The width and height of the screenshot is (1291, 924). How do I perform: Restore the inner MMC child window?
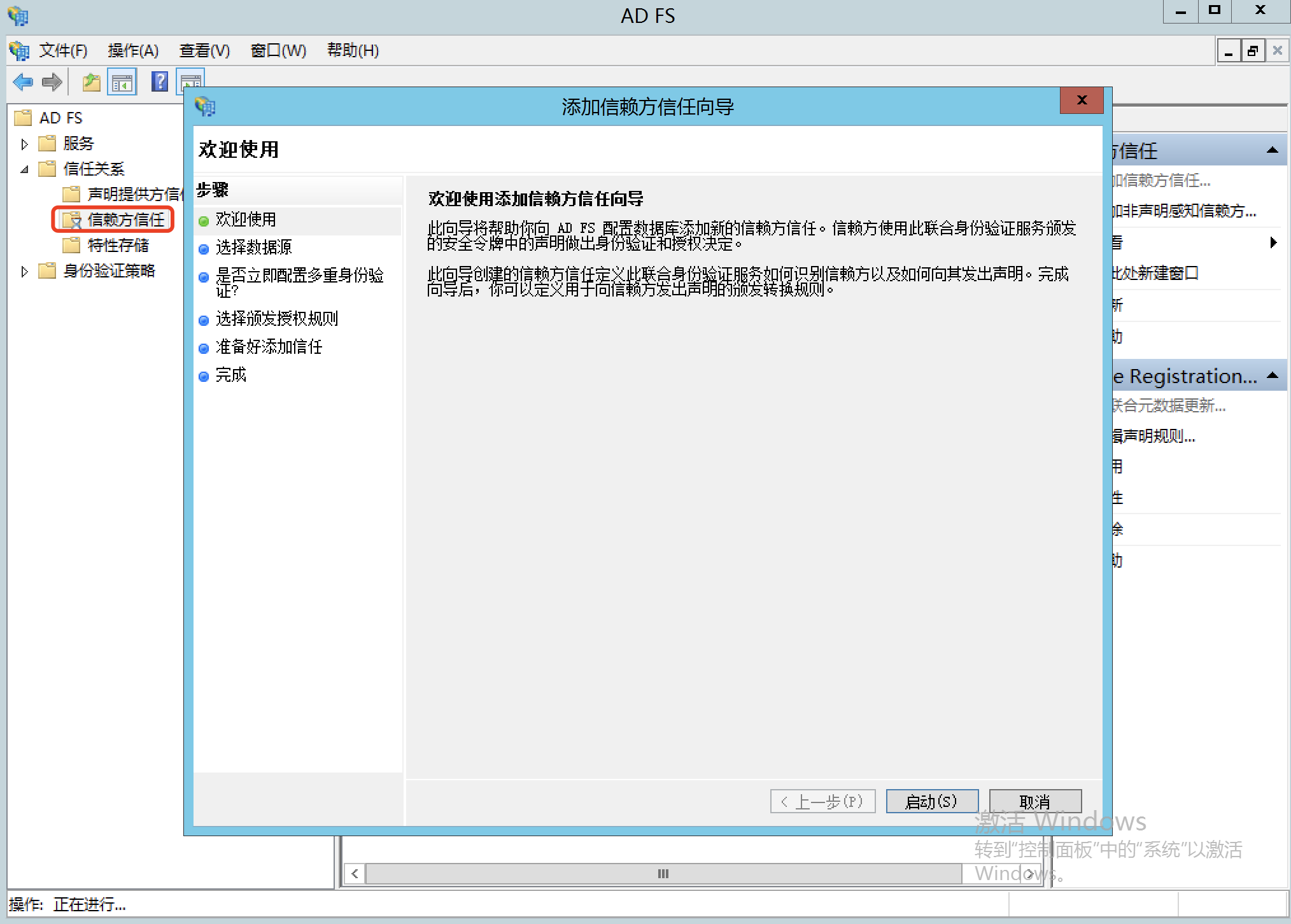[1253, 51]
